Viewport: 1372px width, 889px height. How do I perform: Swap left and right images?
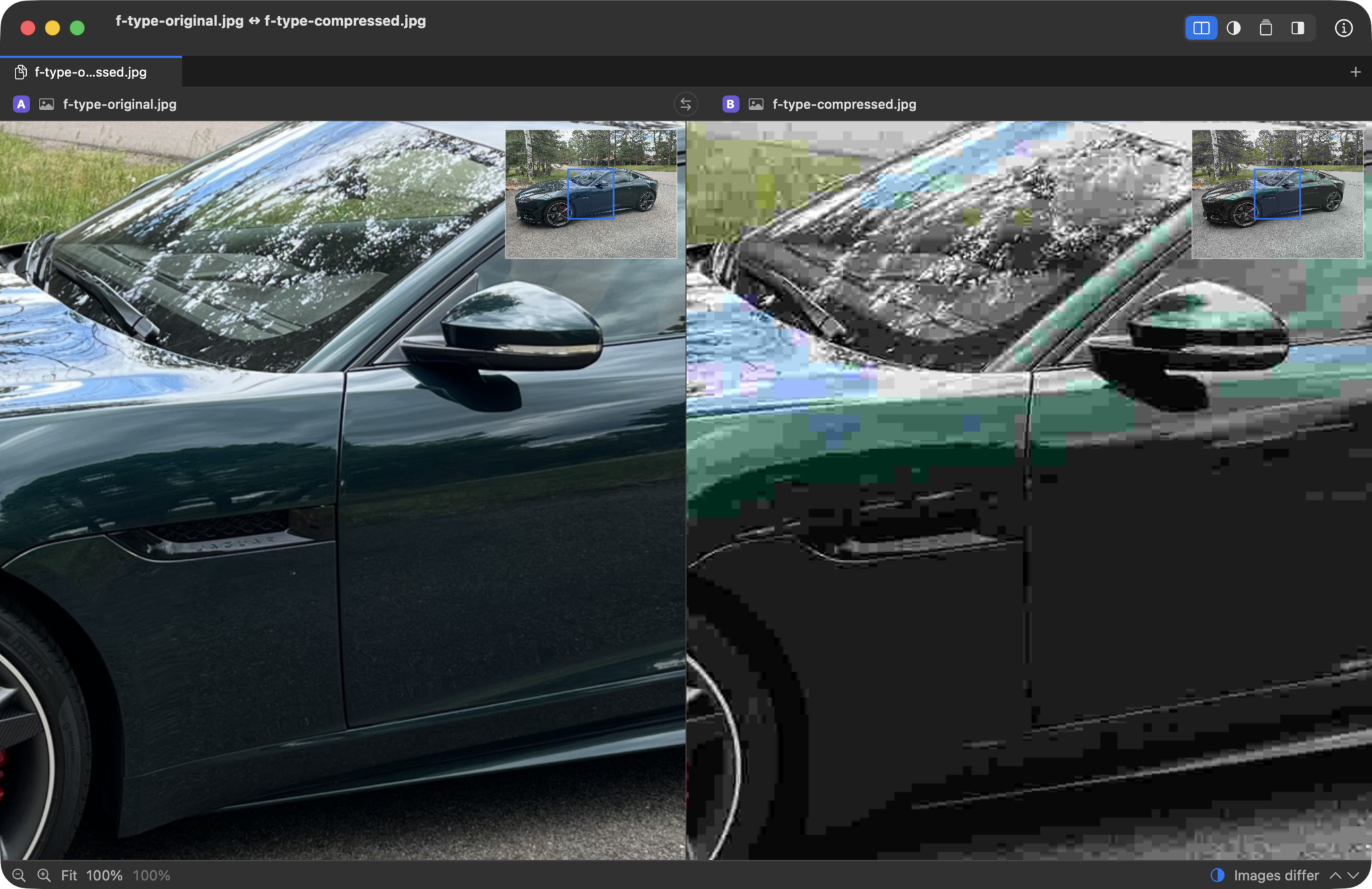pyautogui.click(x=686, y=104)
